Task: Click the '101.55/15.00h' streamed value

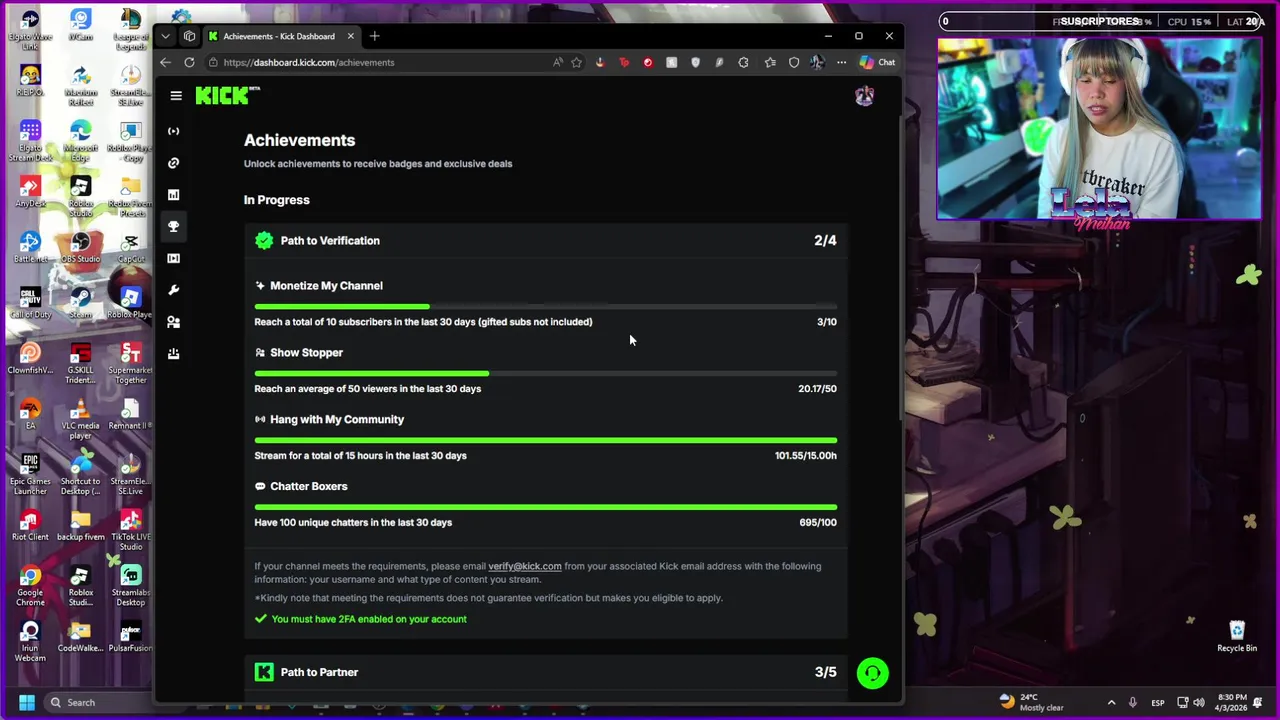Action: point(806,455)
